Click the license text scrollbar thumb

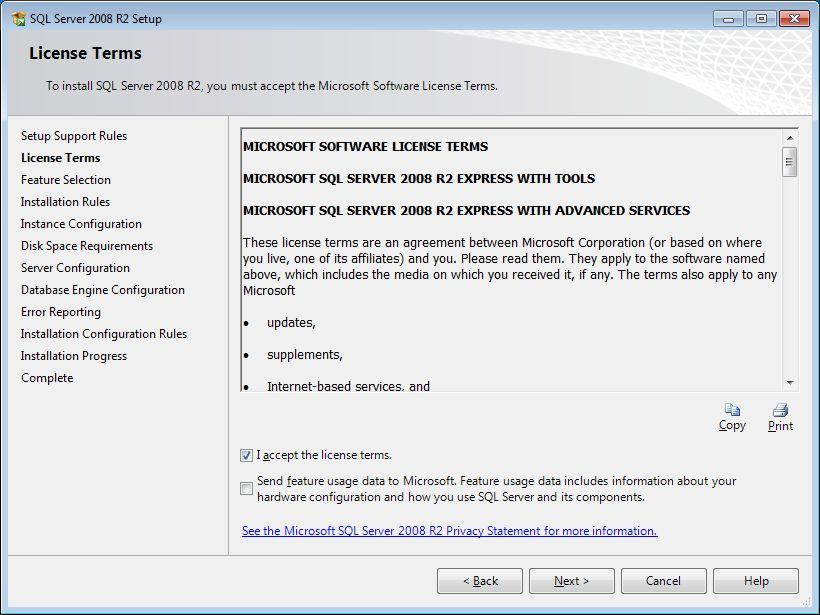pos(790,162)
